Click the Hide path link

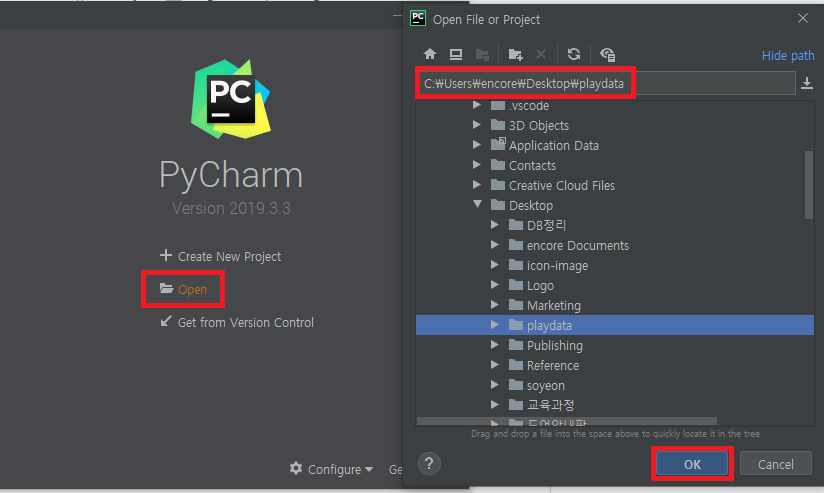788,55
